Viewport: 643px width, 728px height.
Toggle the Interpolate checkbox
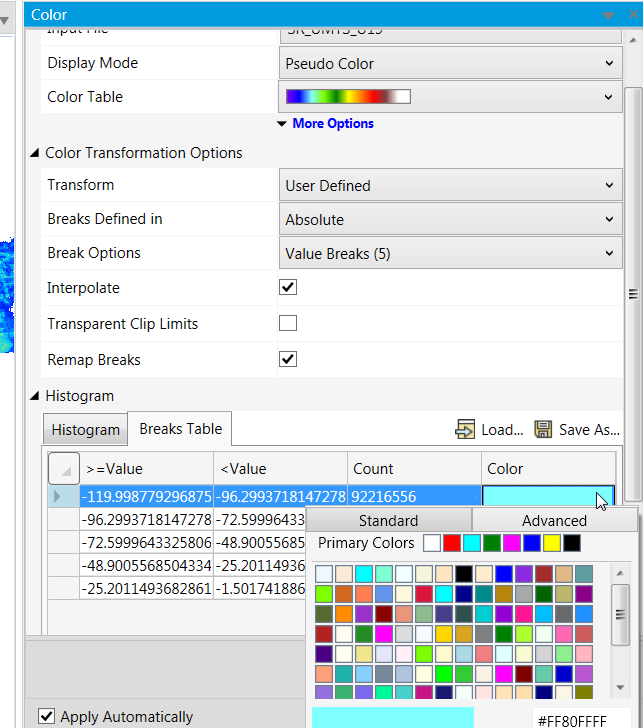click(288, 287)
